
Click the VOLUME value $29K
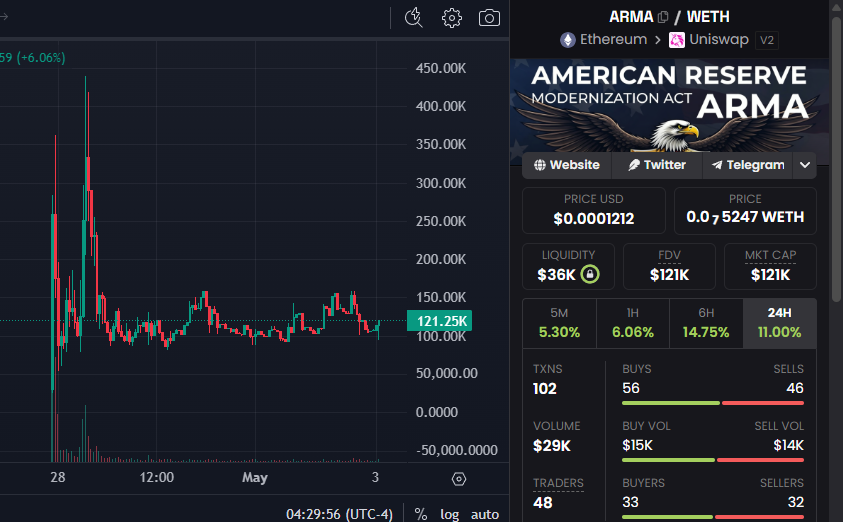(x=552, y=446)
